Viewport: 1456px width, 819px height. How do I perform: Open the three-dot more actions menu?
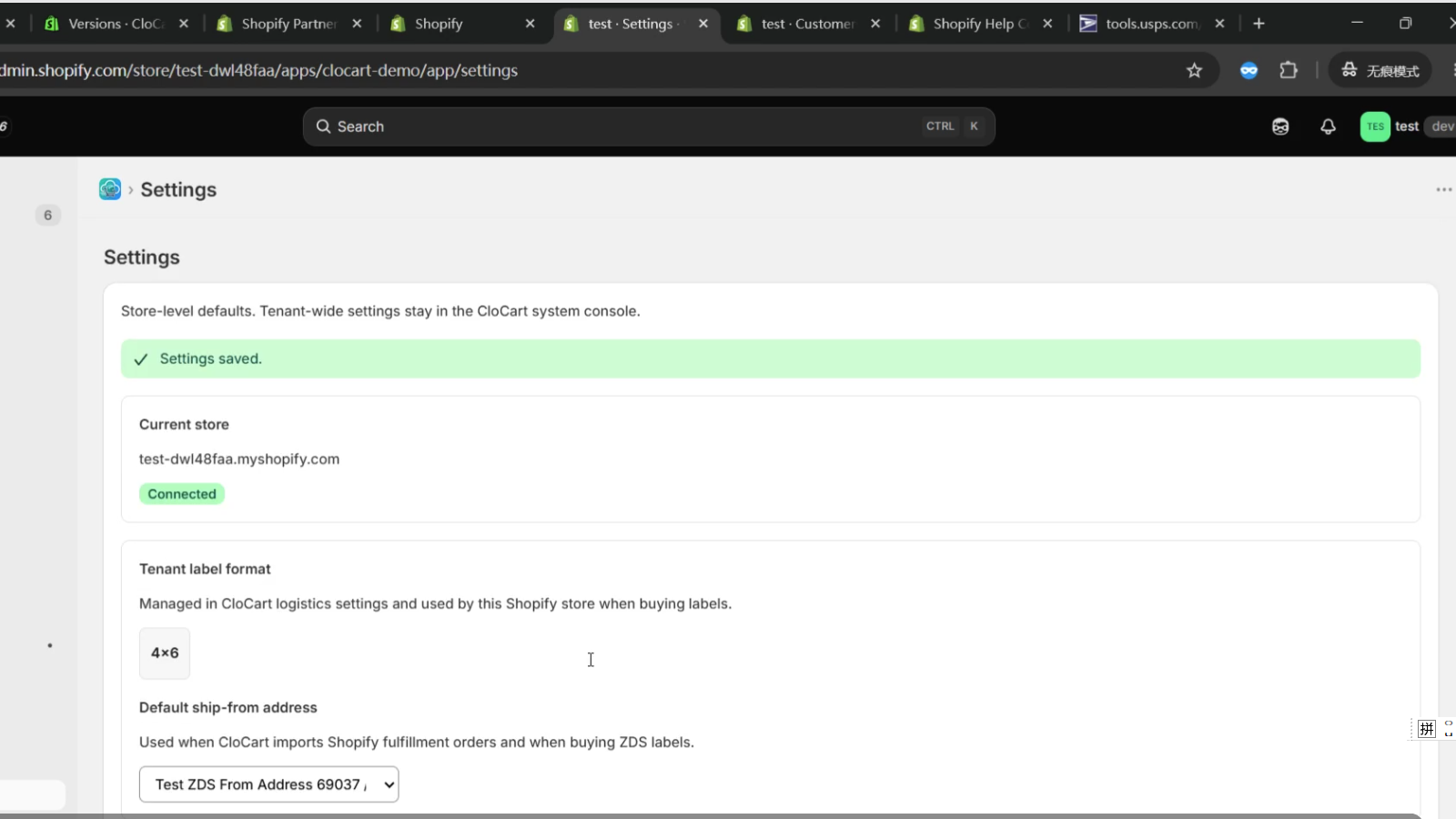[1444, 189]
